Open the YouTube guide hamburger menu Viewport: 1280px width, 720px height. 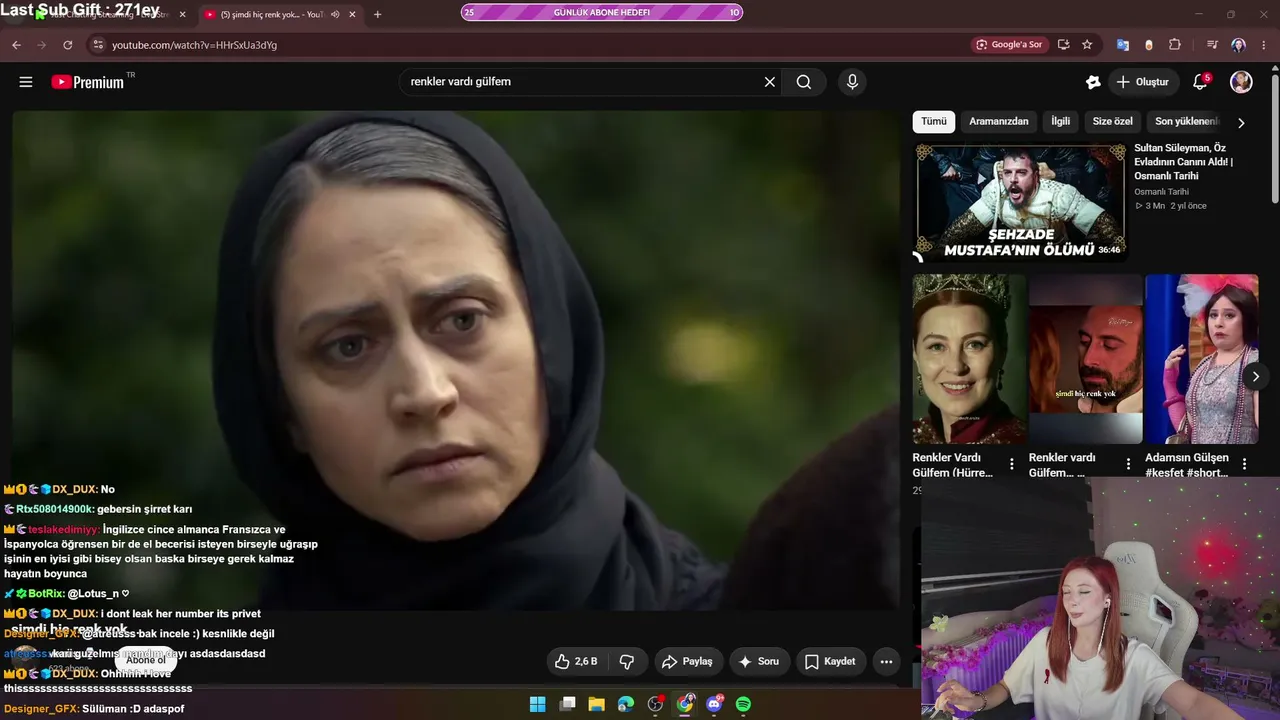point(26,82)
